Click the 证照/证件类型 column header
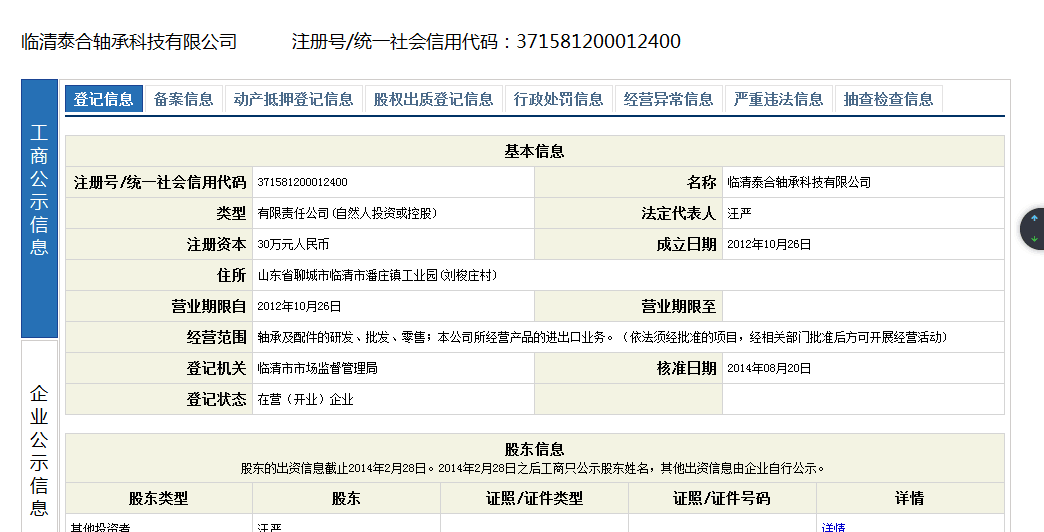The width and height of the screenshot is (1044, 532). click(x=534, y=498)
